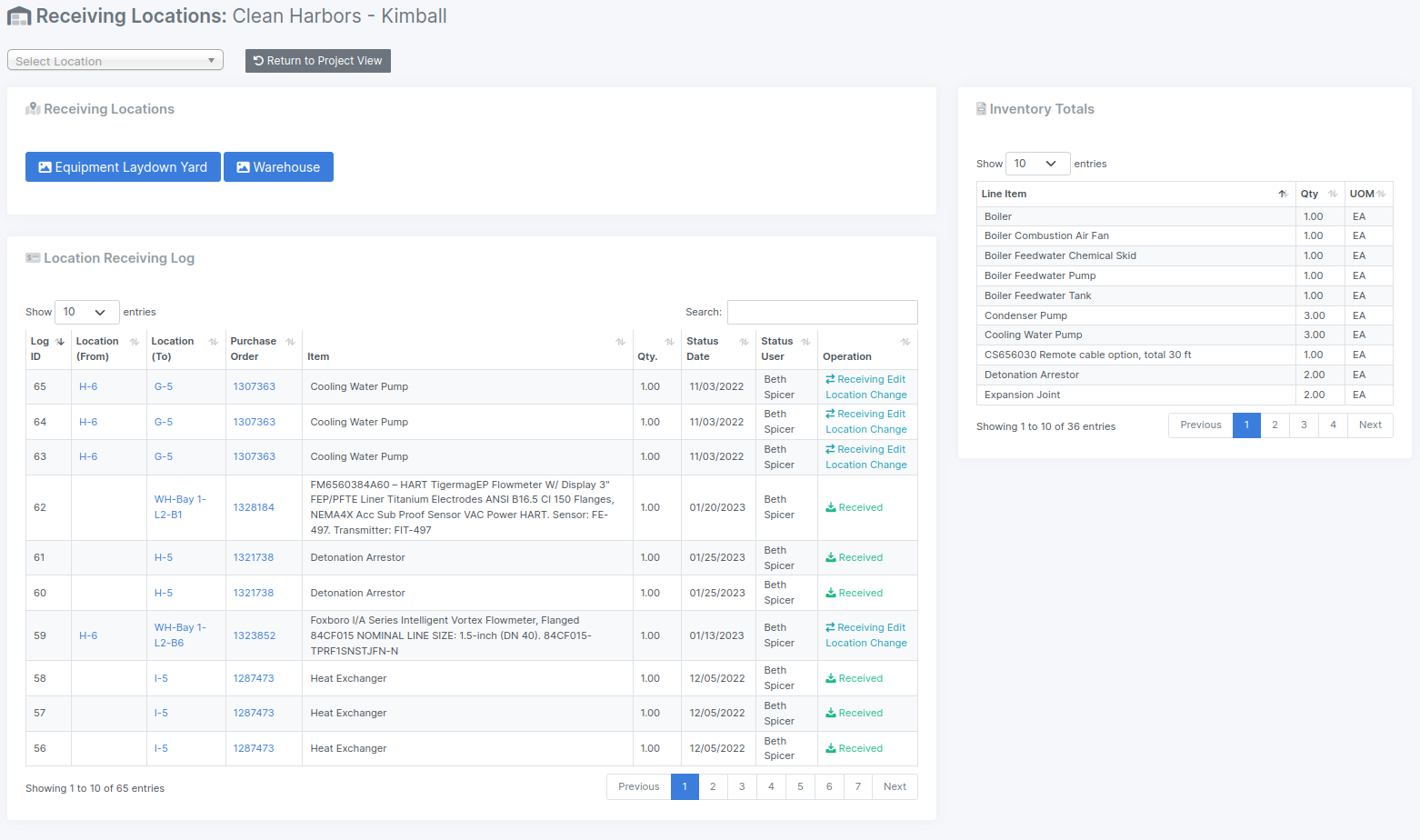Open purchase order 1328184 link
The image size is (1420, 840).
point(254,507)
